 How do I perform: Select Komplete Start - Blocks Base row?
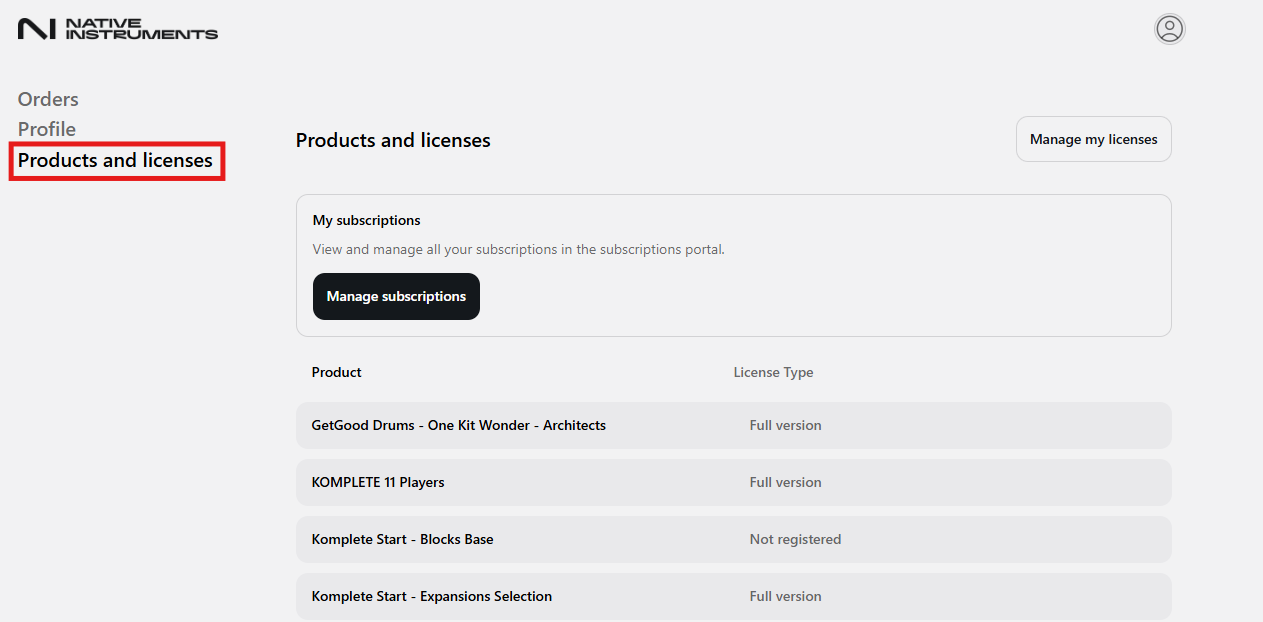pos(733,539)
